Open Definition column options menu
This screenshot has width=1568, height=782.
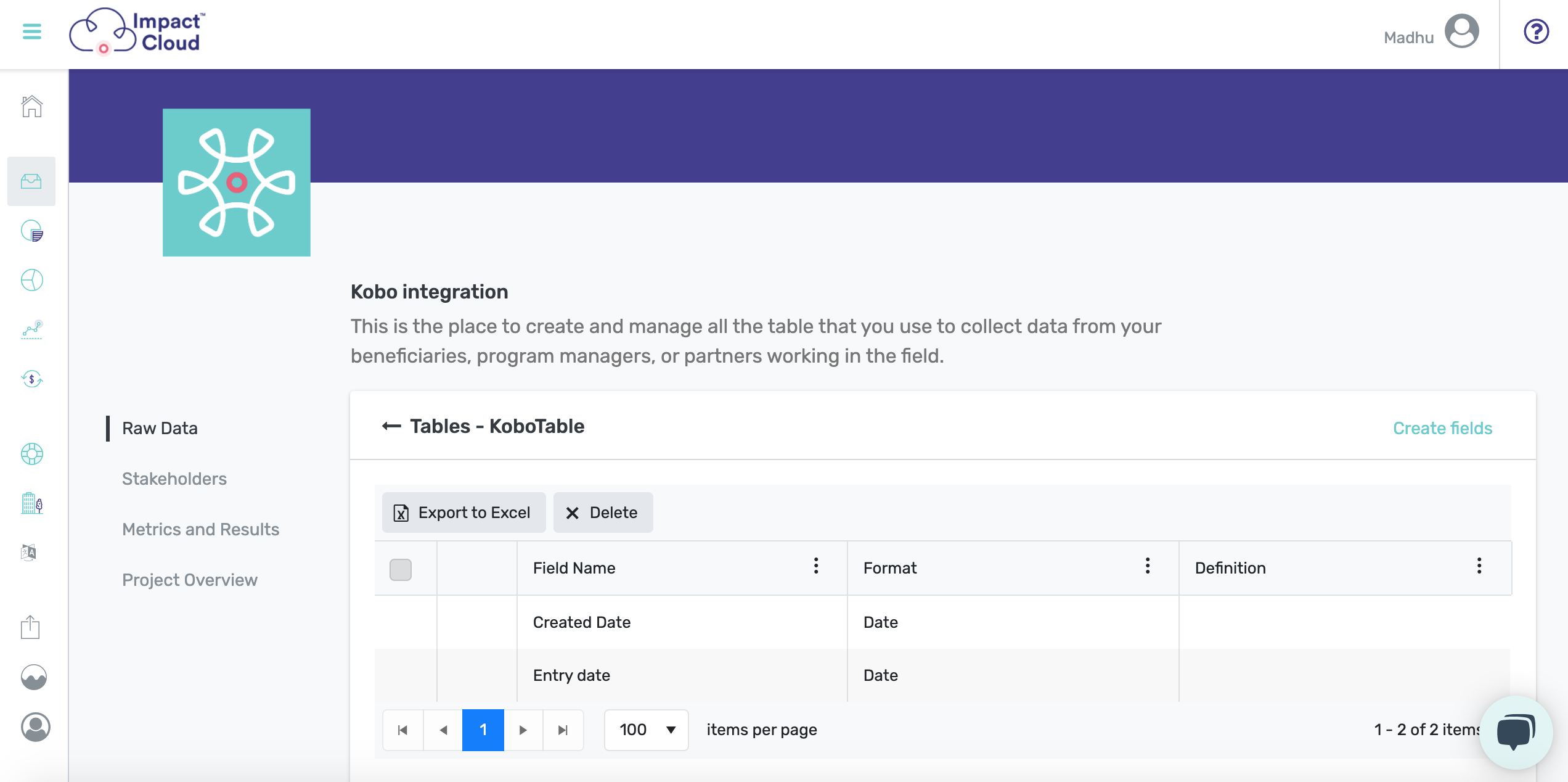tap(1479, 566)
